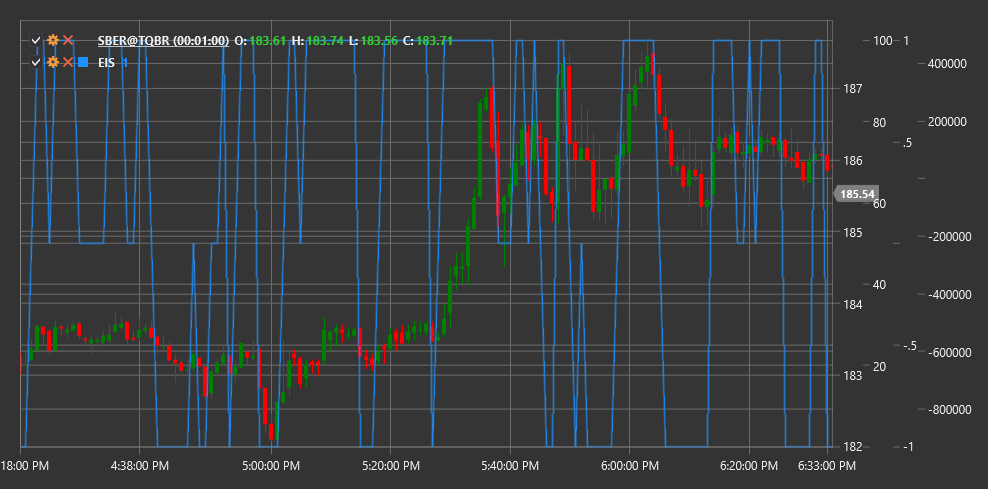988x489 pixels.
Task: Open settings gear for SBER@TQBR series
Action: tap(53, 40)
